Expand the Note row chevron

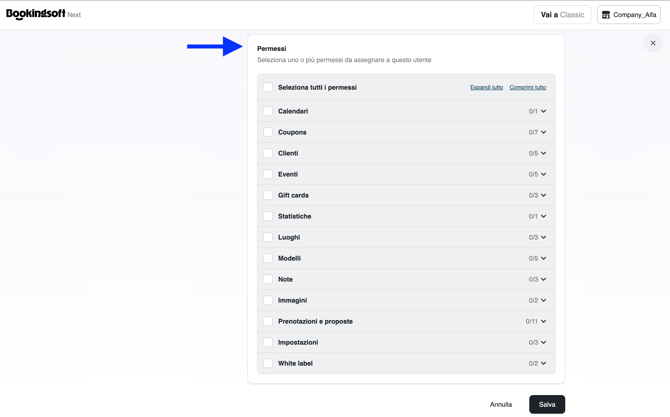[544, 279]
